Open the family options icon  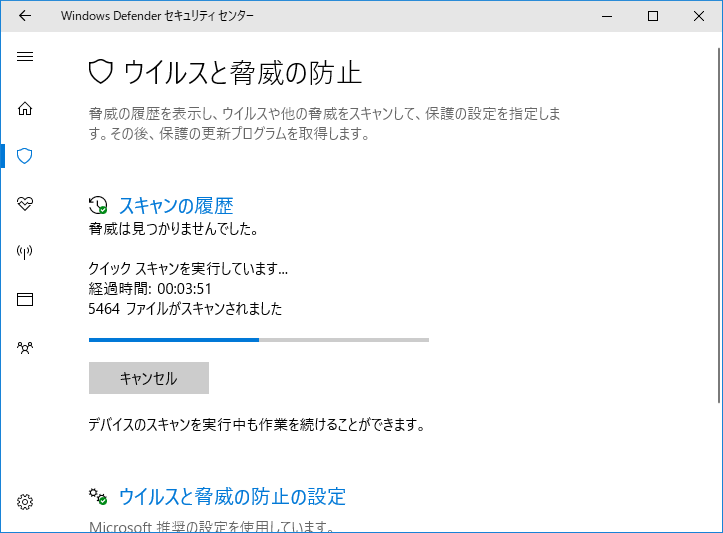tap(25, 347)
